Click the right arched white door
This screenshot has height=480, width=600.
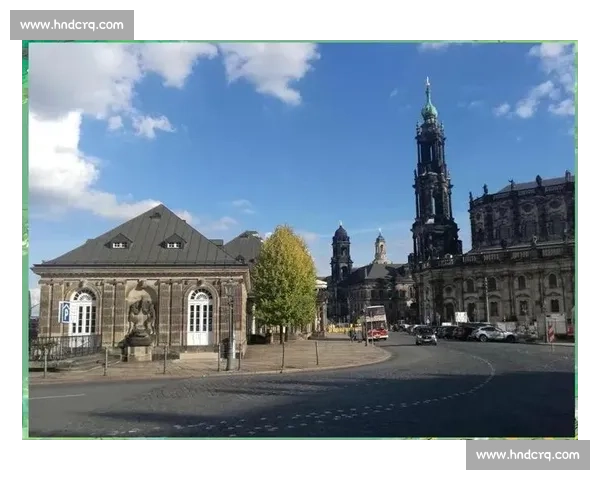pos(200,318)
